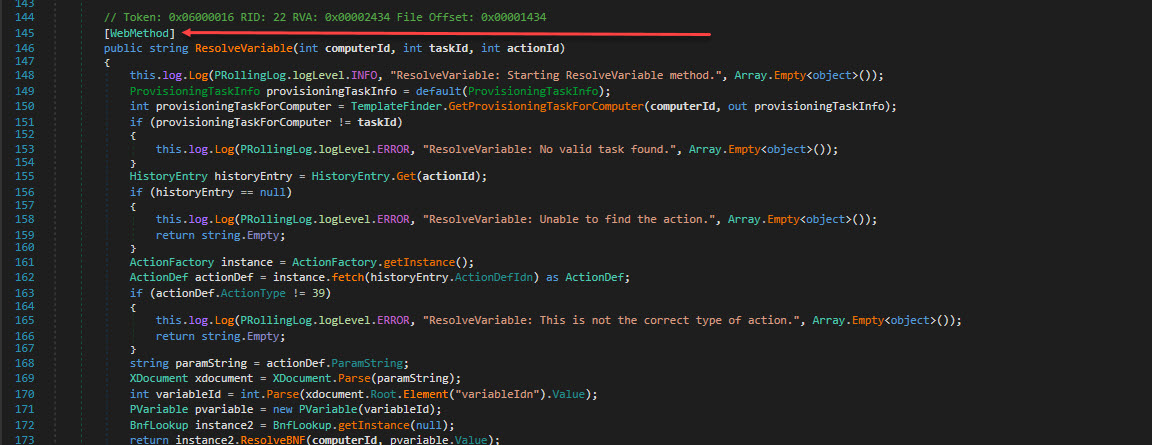Image resolution: width=1152 pixels, height=445 pixels.
Task: Click the ActionType property on line 163
Action: 253,292
